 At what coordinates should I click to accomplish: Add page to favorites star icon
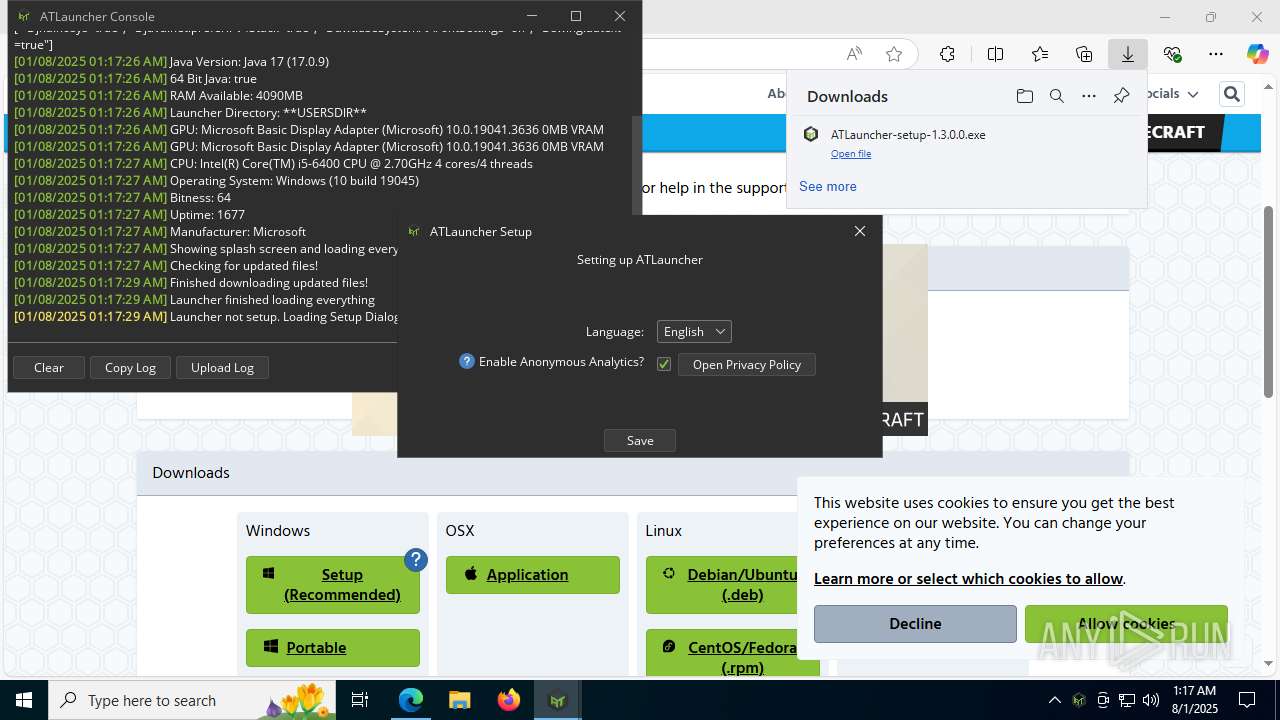[x=894, y=54]
